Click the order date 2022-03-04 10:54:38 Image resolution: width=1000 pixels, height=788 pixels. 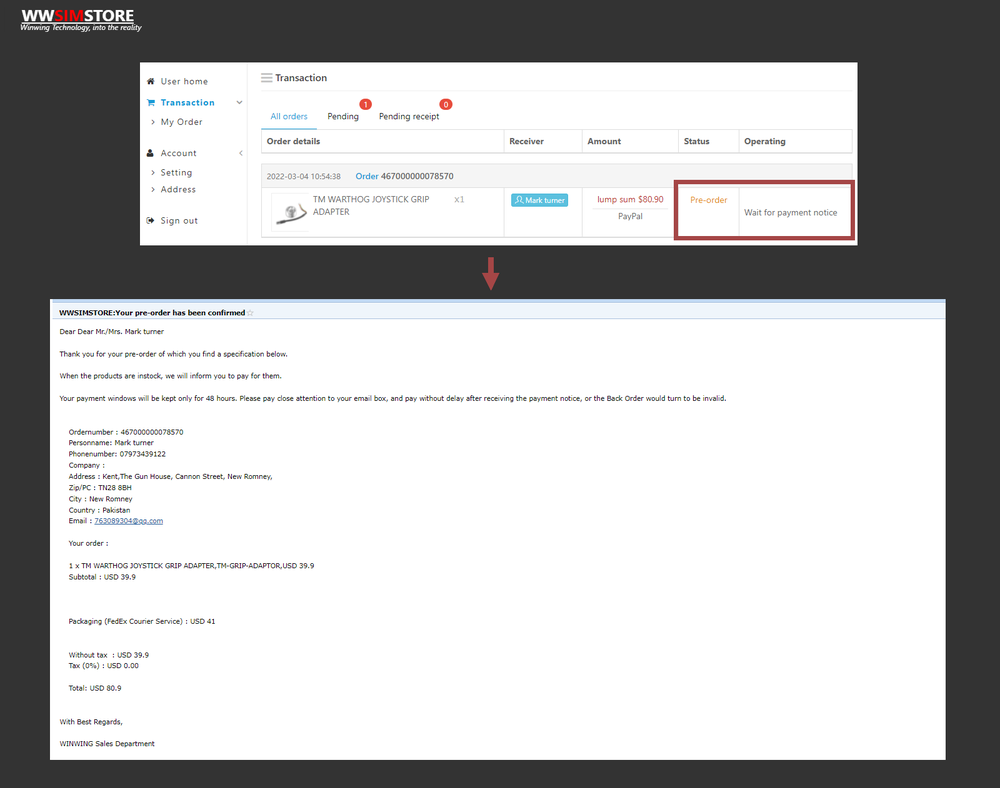coord(304,177)
